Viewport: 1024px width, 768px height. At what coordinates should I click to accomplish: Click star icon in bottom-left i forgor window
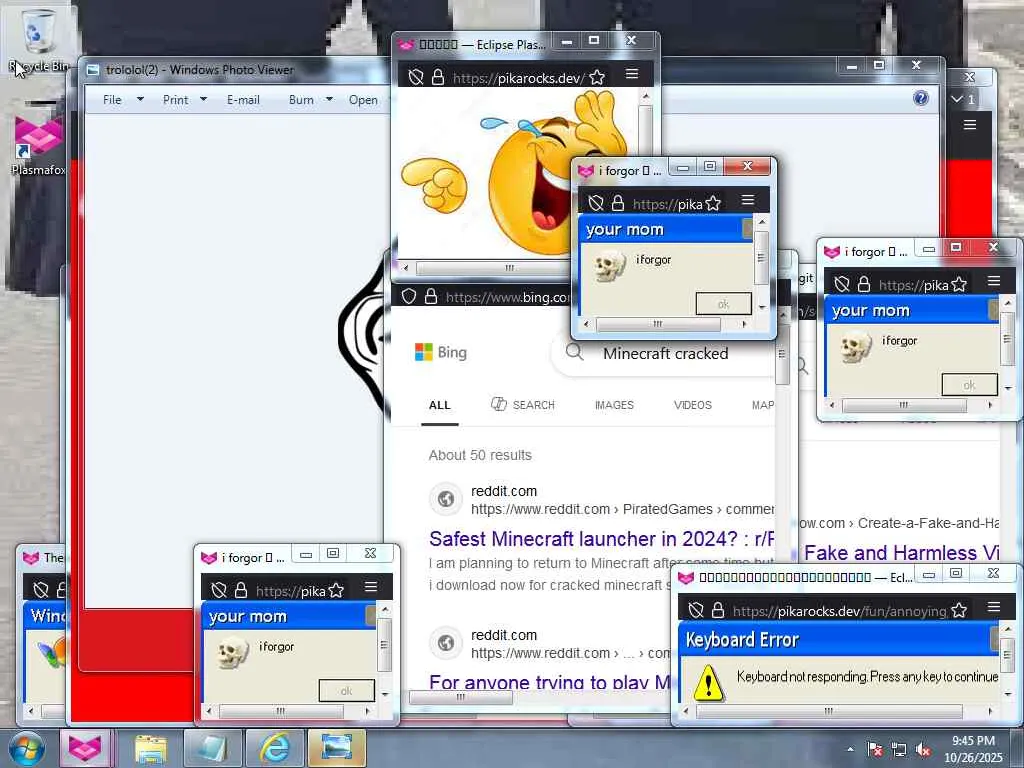pyautogui.click(x=336, y=590)
